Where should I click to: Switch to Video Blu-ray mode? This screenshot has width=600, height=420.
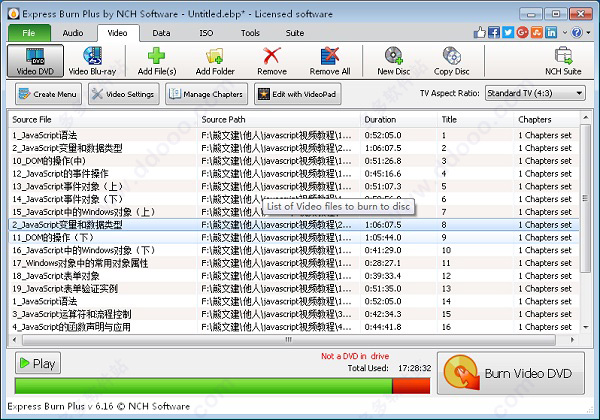click(92, 61)
